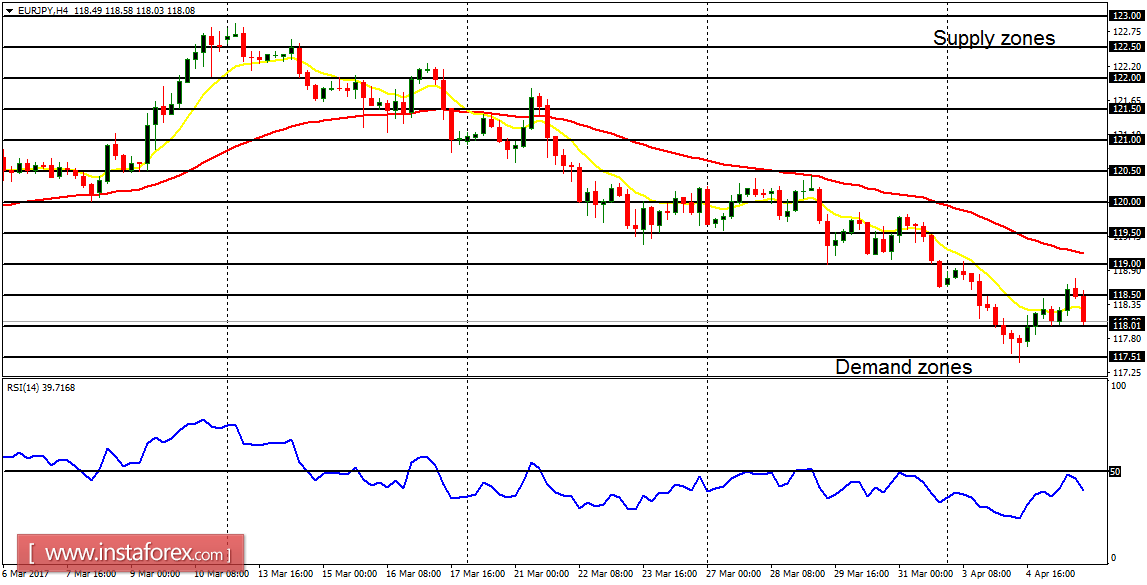Click the Supply zones text annotation
Screen dimensions: 1147x585
pos(994,38)
